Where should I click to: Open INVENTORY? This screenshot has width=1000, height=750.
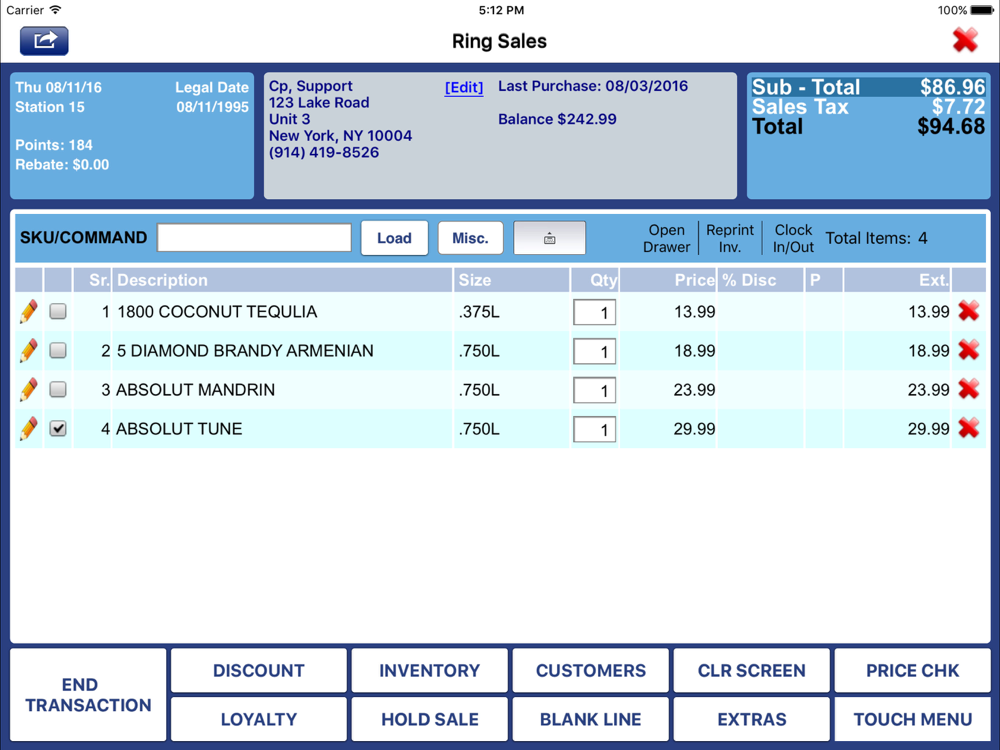[429, 670]
